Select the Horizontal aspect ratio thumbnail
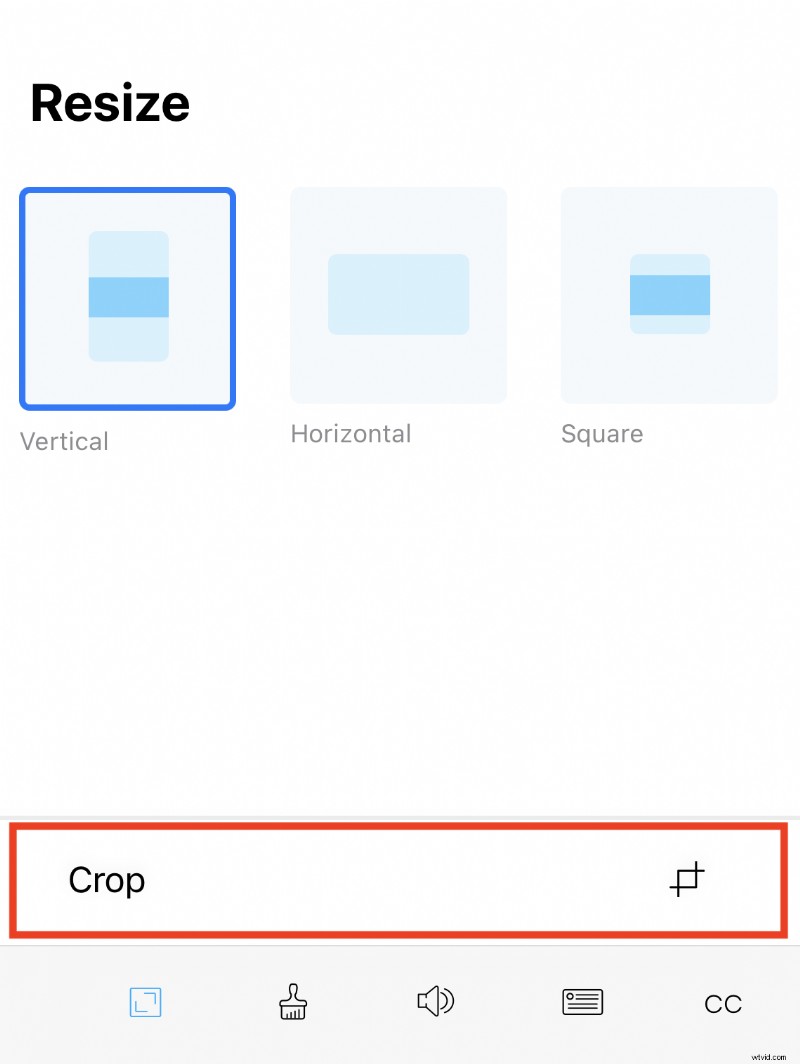Viewport: 800px width, 1064px height. [x=398, y=295]
